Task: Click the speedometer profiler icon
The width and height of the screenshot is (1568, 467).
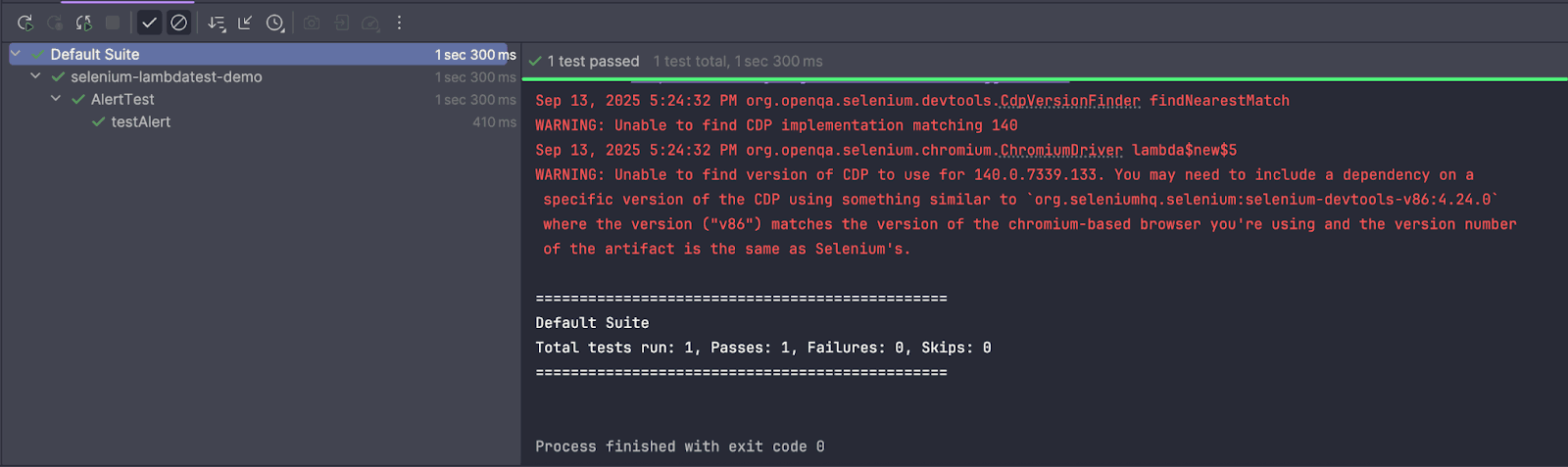Action: point(370,23)
